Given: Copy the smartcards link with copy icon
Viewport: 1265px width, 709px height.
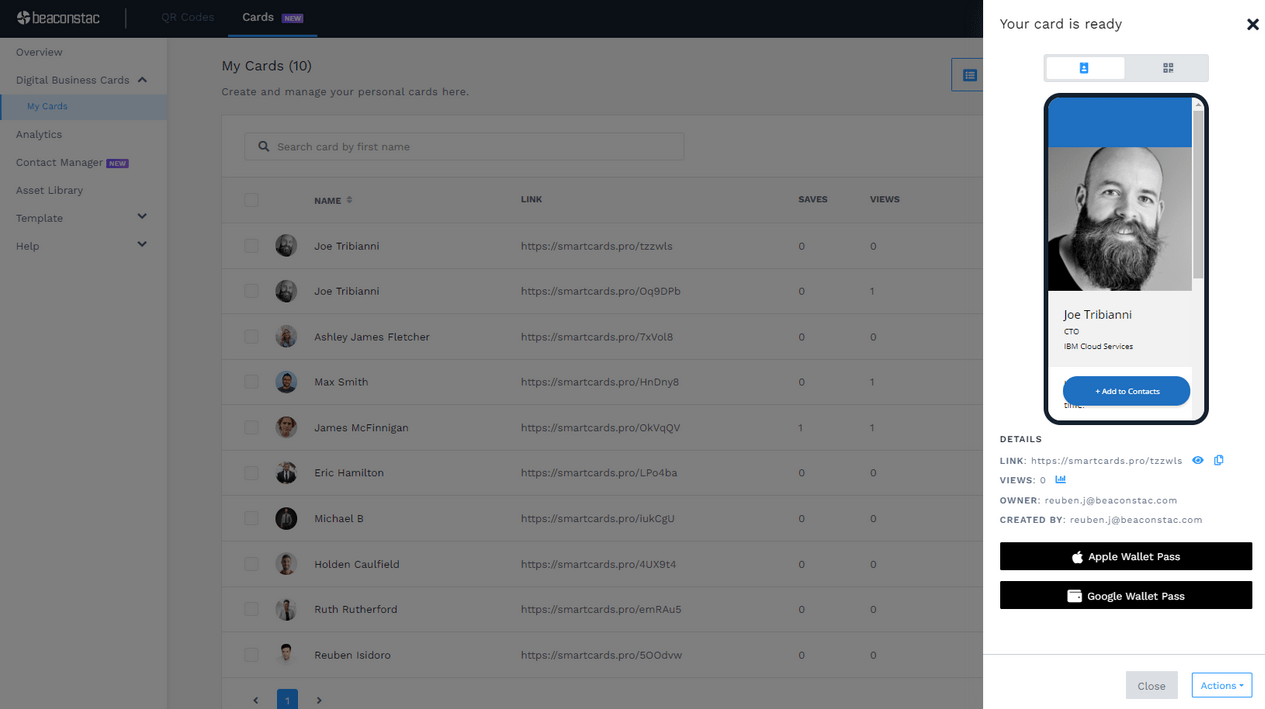Looking at the screenshot, I should point(1218,461).
